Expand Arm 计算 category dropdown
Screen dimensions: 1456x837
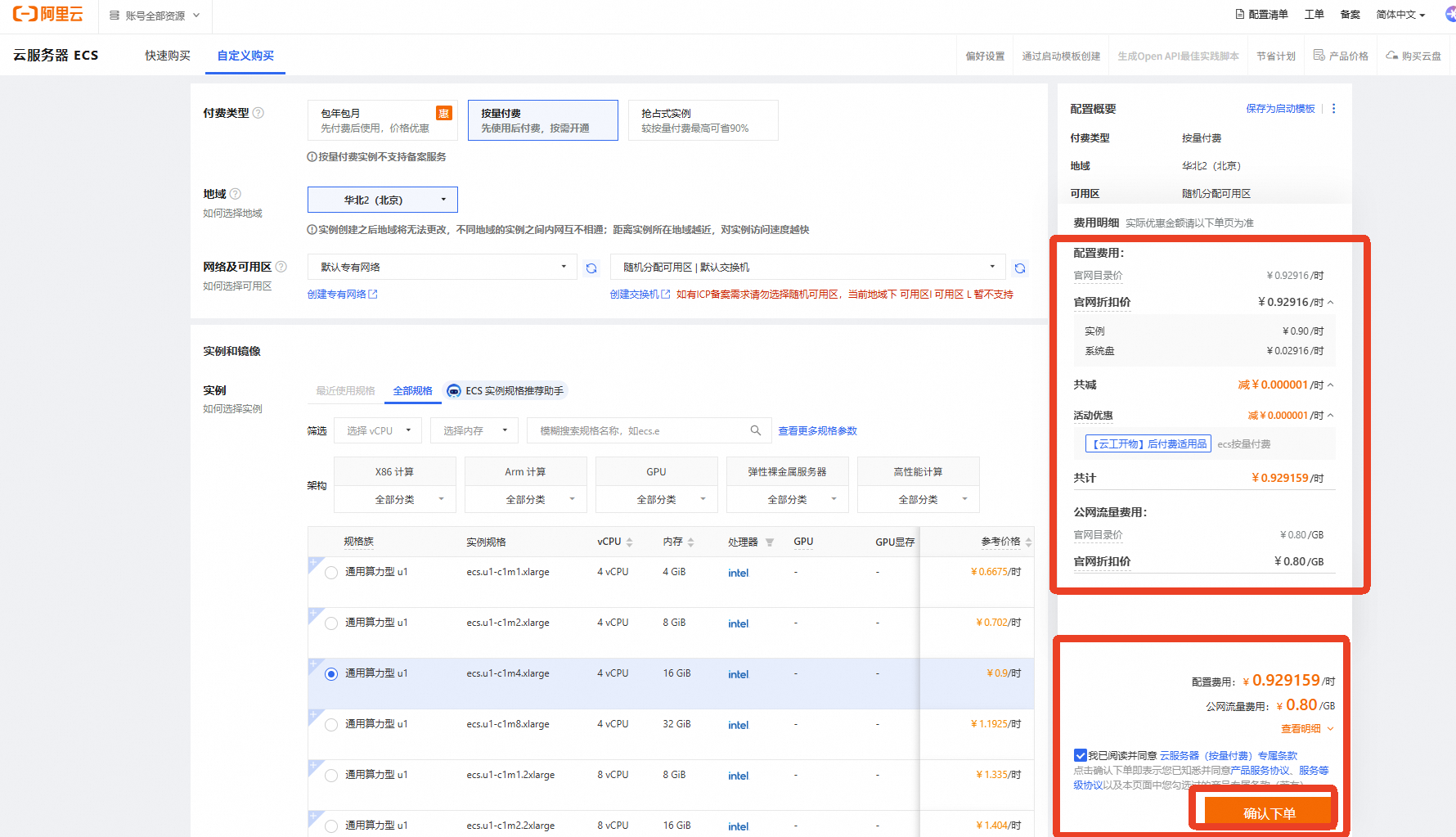526,499
